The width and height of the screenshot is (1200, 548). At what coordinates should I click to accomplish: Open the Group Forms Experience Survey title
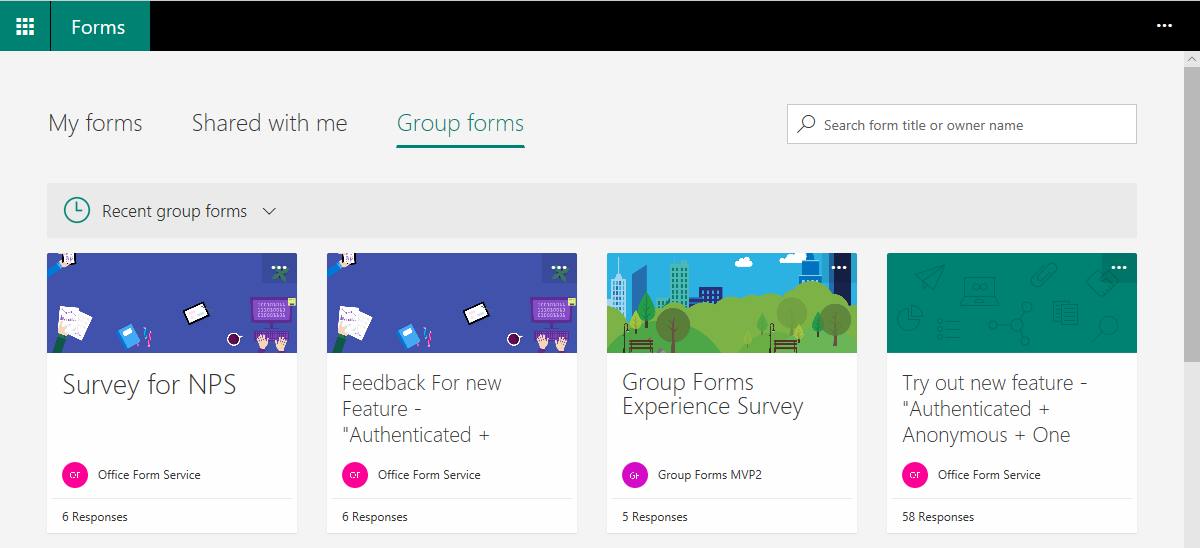pos(712,395)
